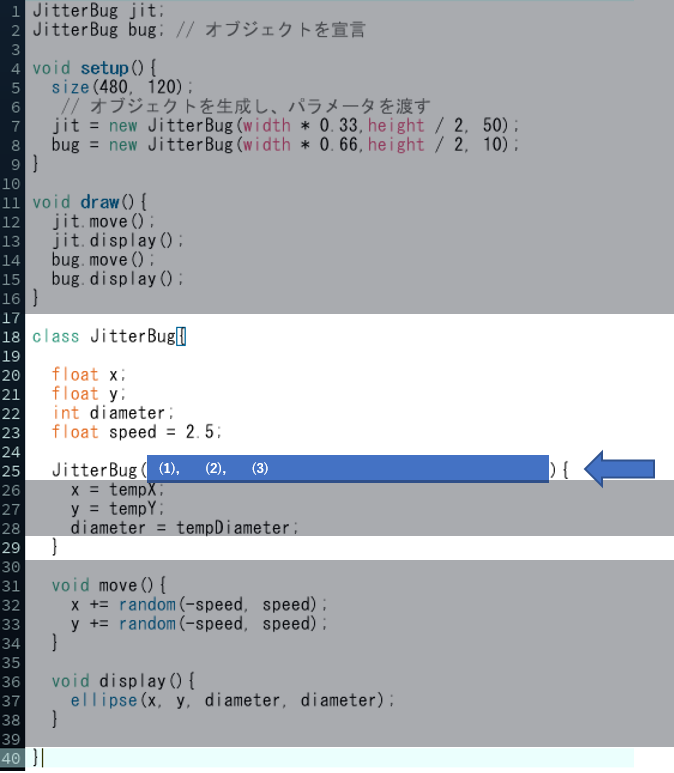The height and width of the screenshot is (773, 674).
Task: Click "float x;" field declaration
Action: coord(89,375)
